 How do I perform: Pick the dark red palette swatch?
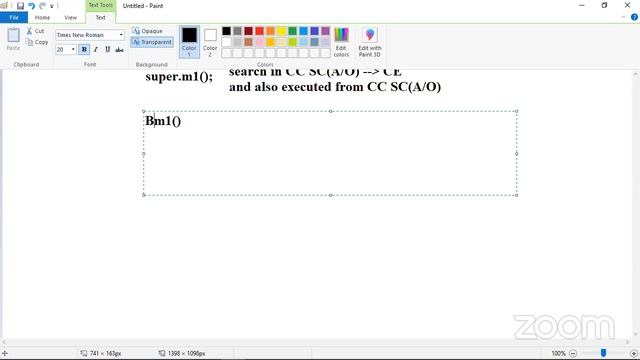tap(249, 31)
